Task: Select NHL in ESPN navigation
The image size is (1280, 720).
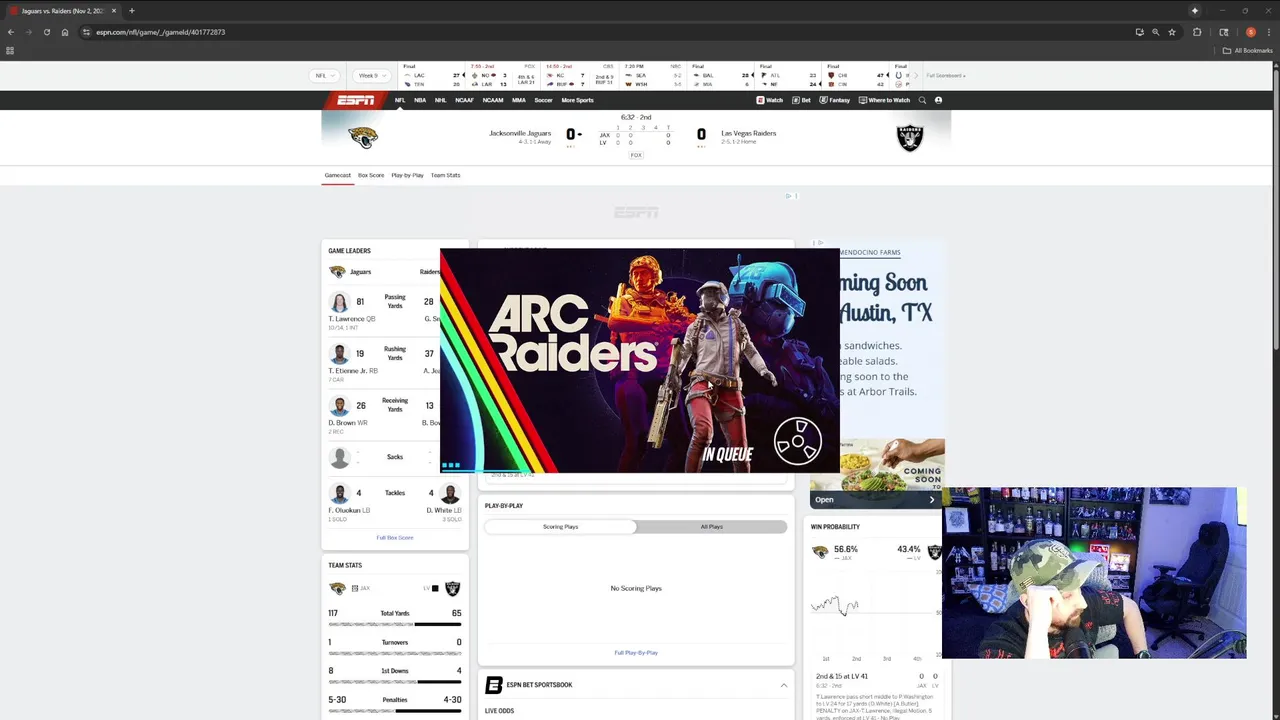Action: pos(440,100)
